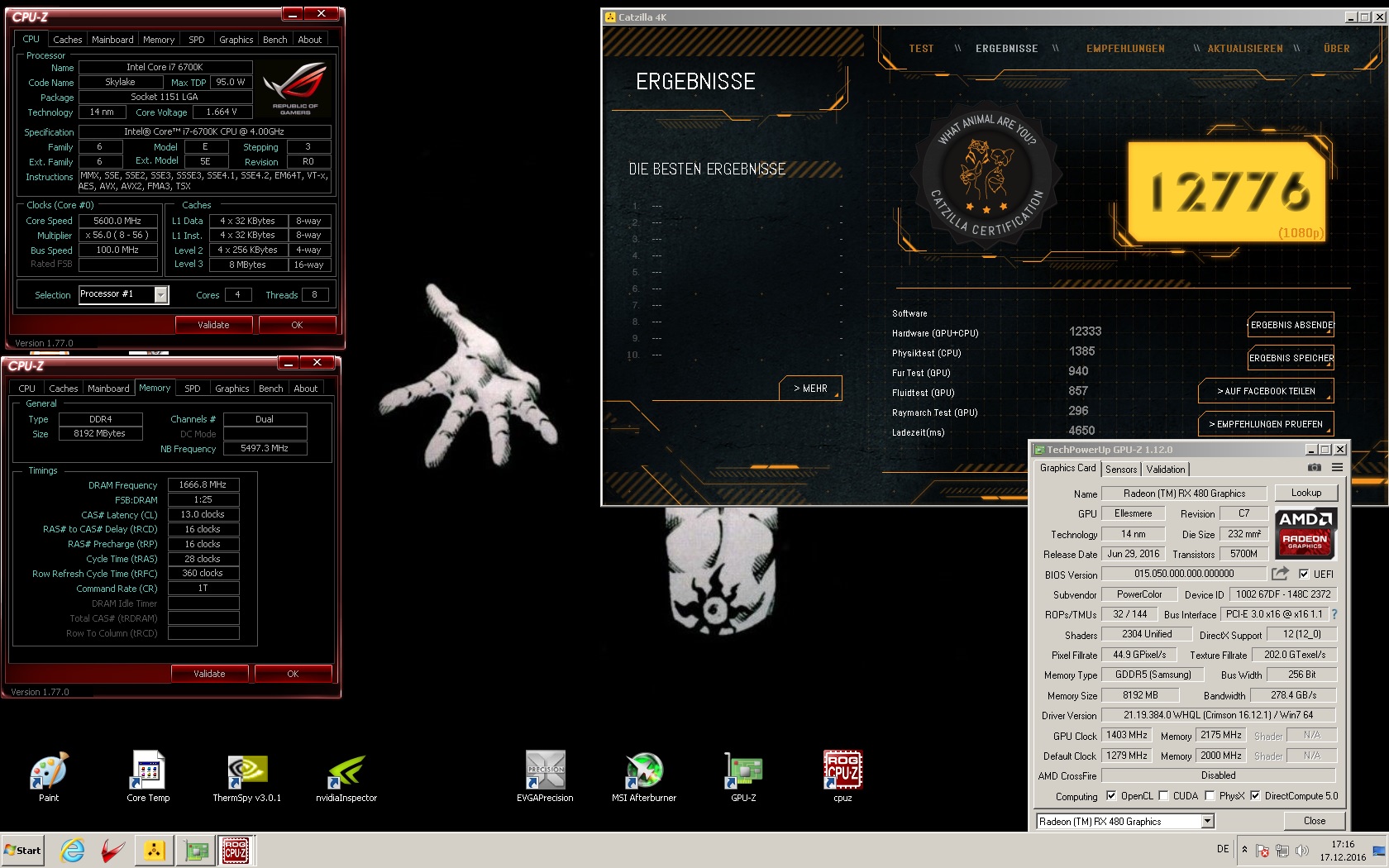Click the Close button in GPU-Z
Image resolution: width=1389 pixels, height=868 pixels.
pos(1315,821)
